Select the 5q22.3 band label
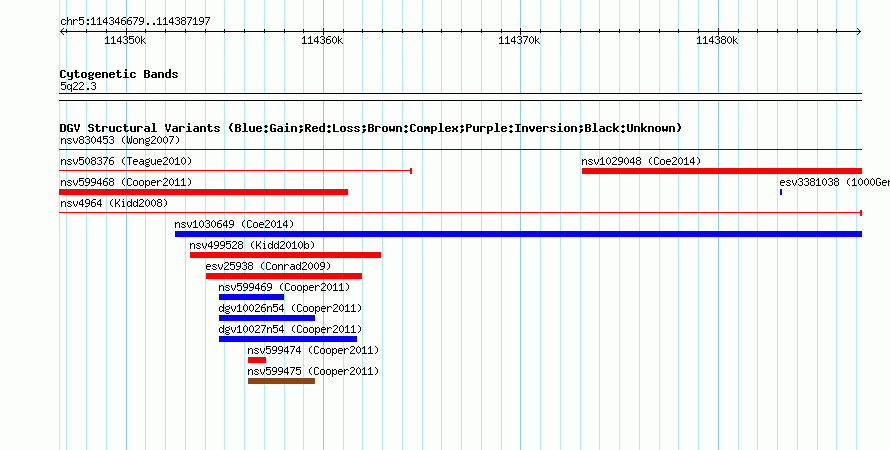The height and width of the screenshot is (450, 890). [x=78, y=86]
